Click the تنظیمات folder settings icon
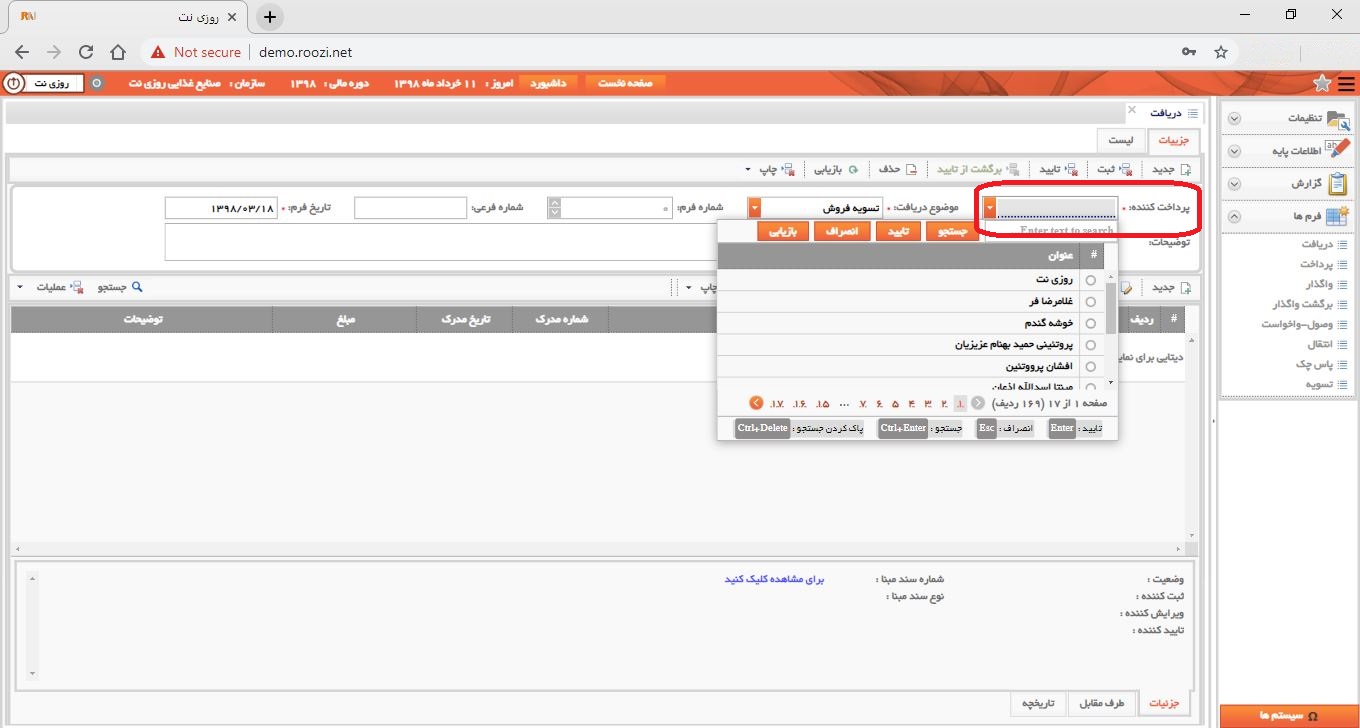The image size is (1360, 728). coord(1338,118)
